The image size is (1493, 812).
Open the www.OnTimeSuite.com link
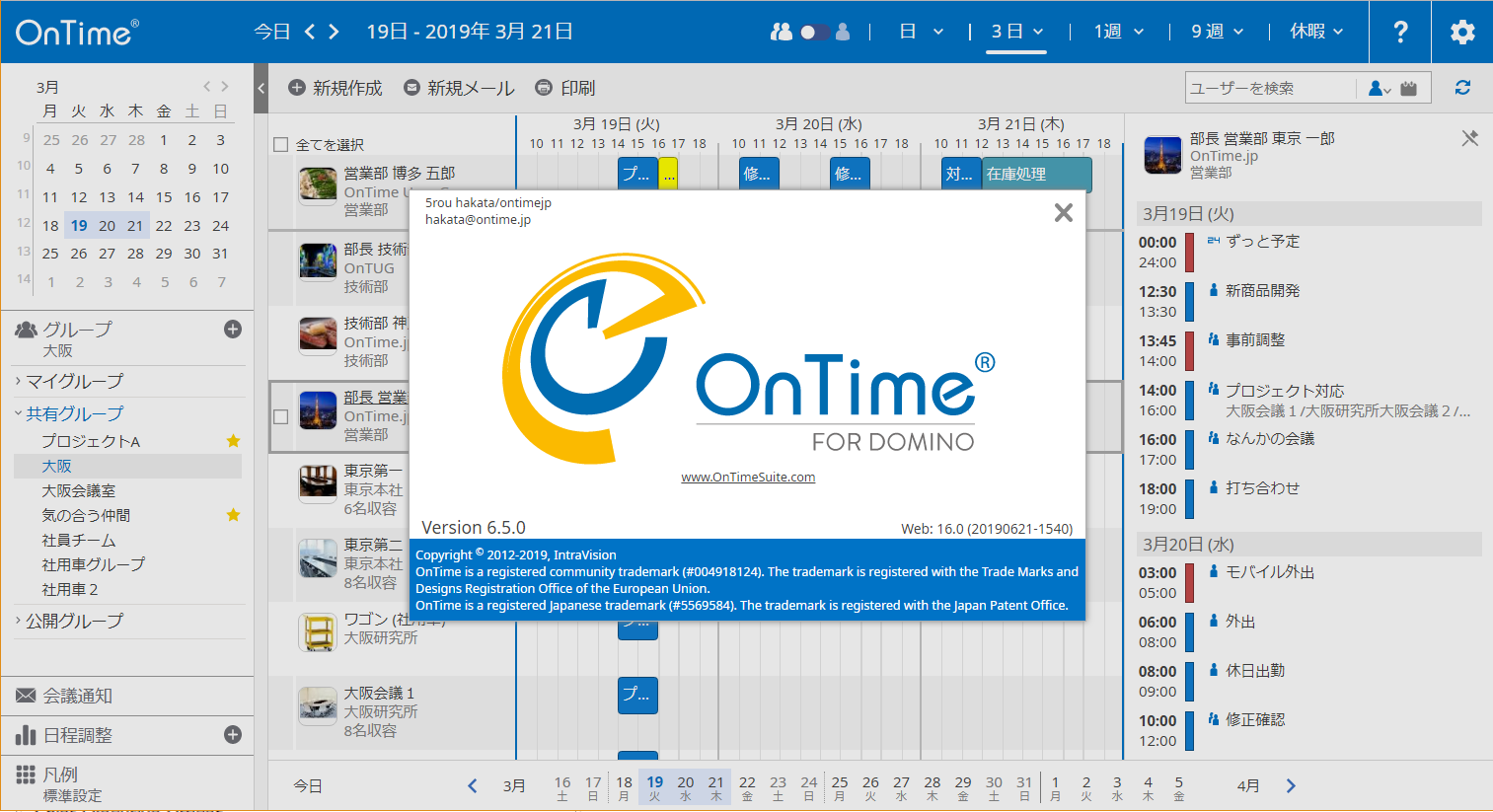tap(748, 477)
